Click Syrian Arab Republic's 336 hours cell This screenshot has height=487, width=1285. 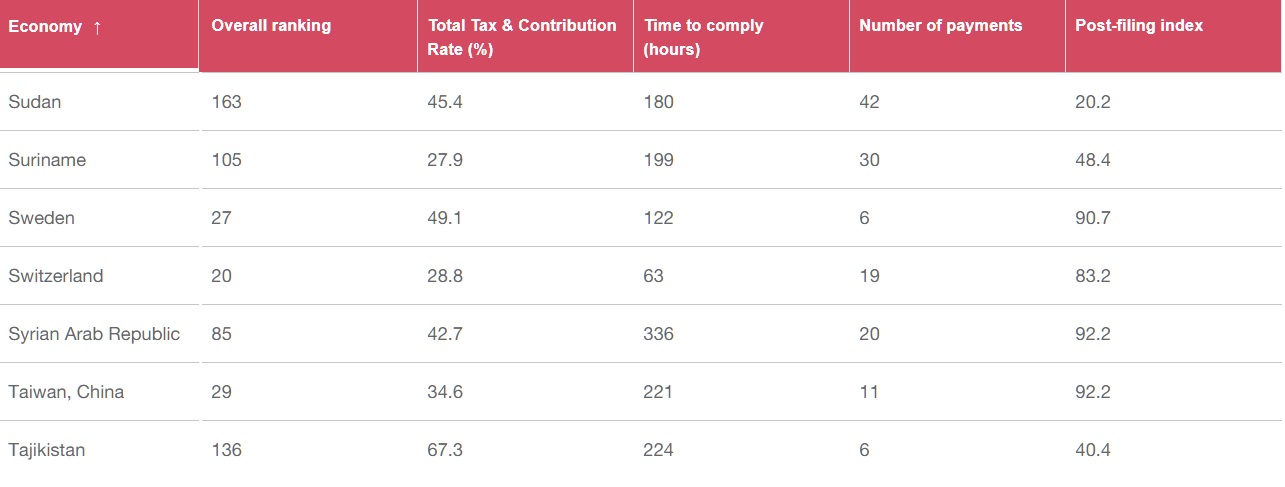tap(659, 334)
